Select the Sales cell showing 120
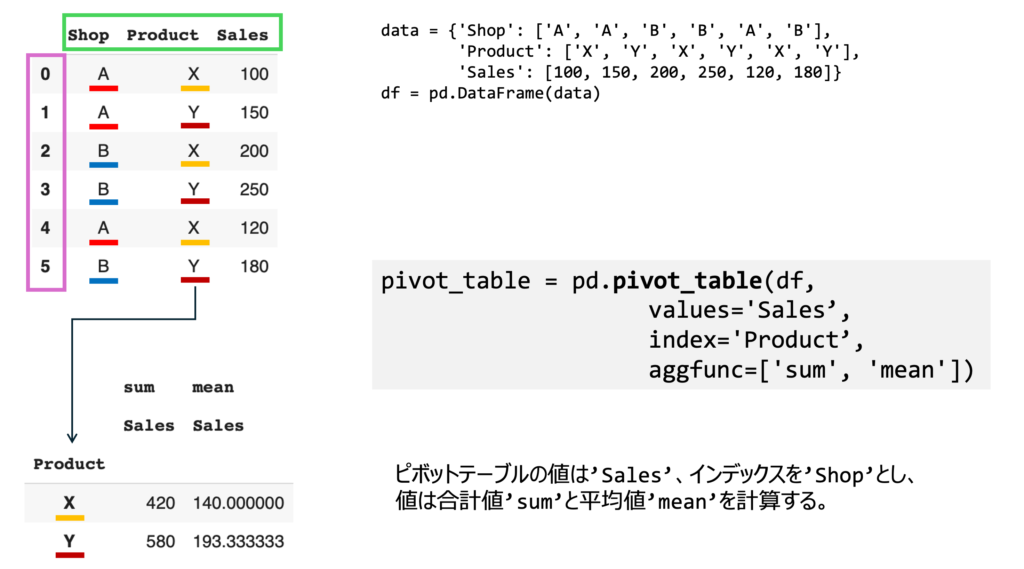 click(x=254, y=228)
